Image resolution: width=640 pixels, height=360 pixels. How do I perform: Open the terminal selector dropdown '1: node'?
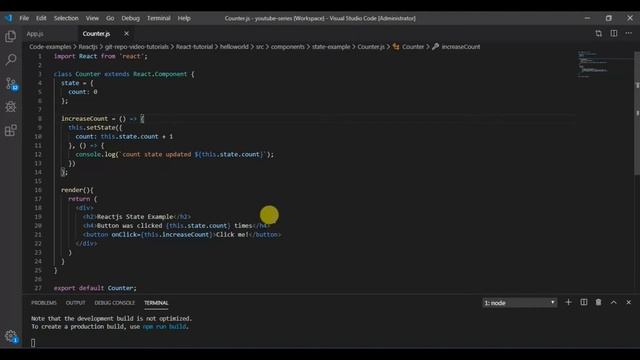(x=519, y=303)
